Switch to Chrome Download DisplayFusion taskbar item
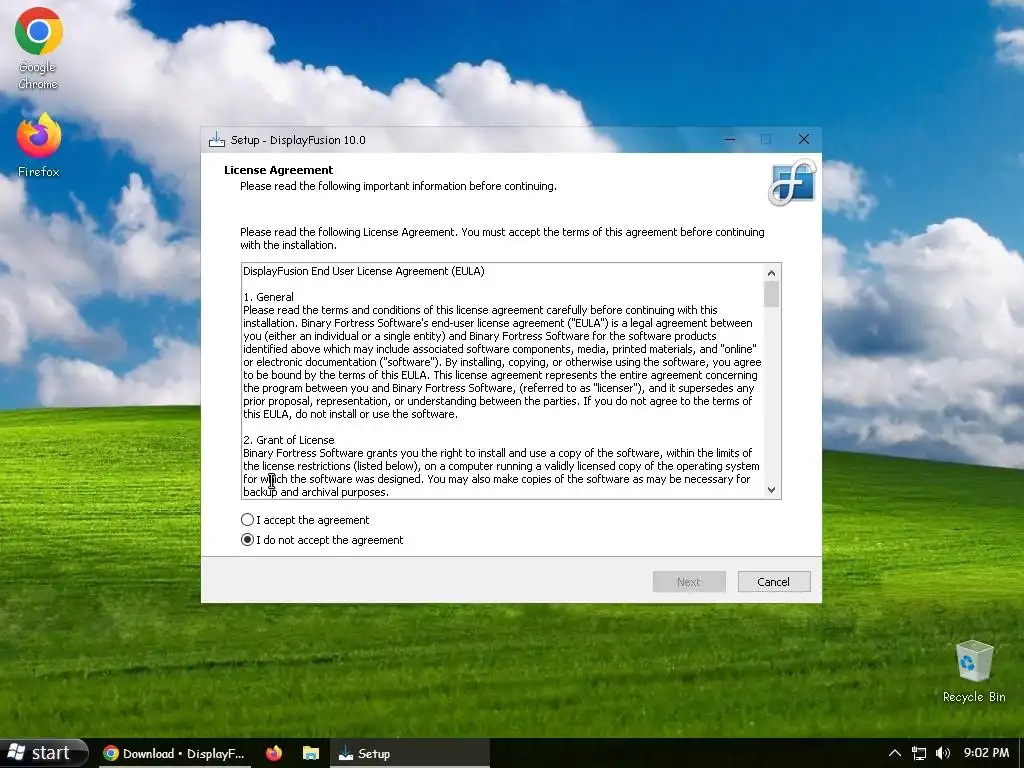This screenshot has height=768, width=1024. pyautogui.click(x=174, y=754)
